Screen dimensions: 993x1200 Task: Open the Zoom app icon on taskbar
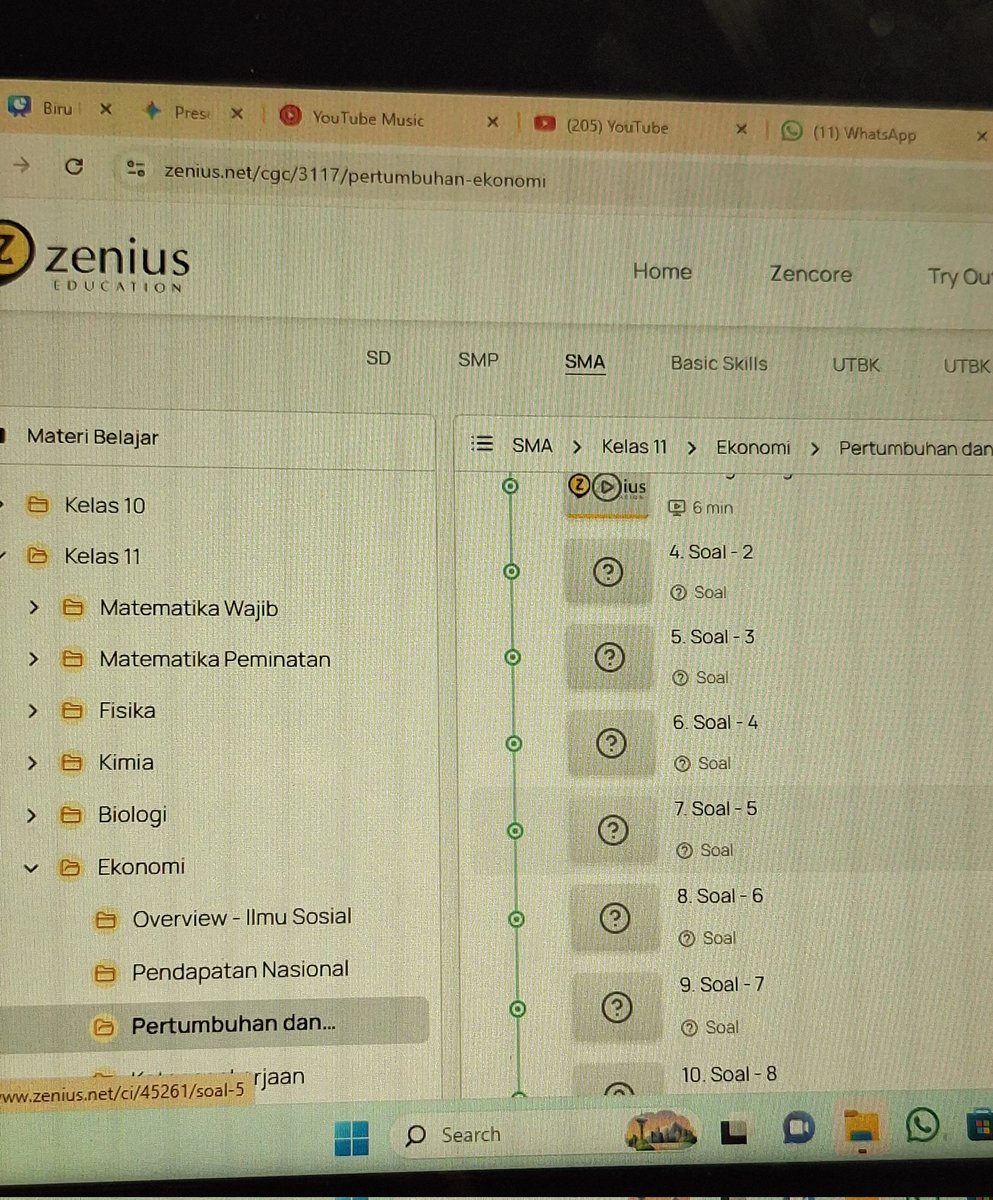point(798,1130)
